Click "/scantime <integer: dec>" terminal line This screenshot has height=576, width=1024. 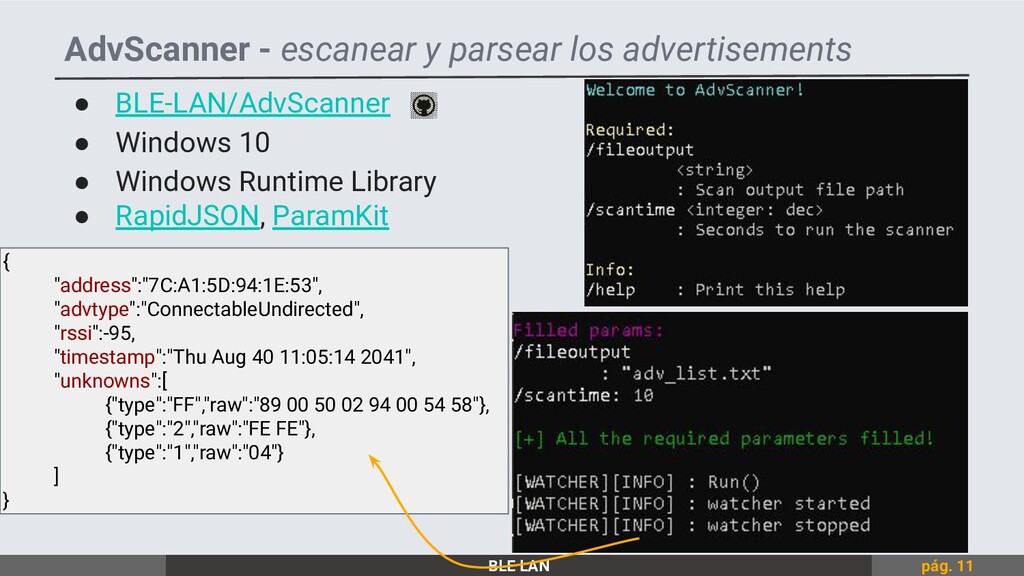(x=704, y=210)
